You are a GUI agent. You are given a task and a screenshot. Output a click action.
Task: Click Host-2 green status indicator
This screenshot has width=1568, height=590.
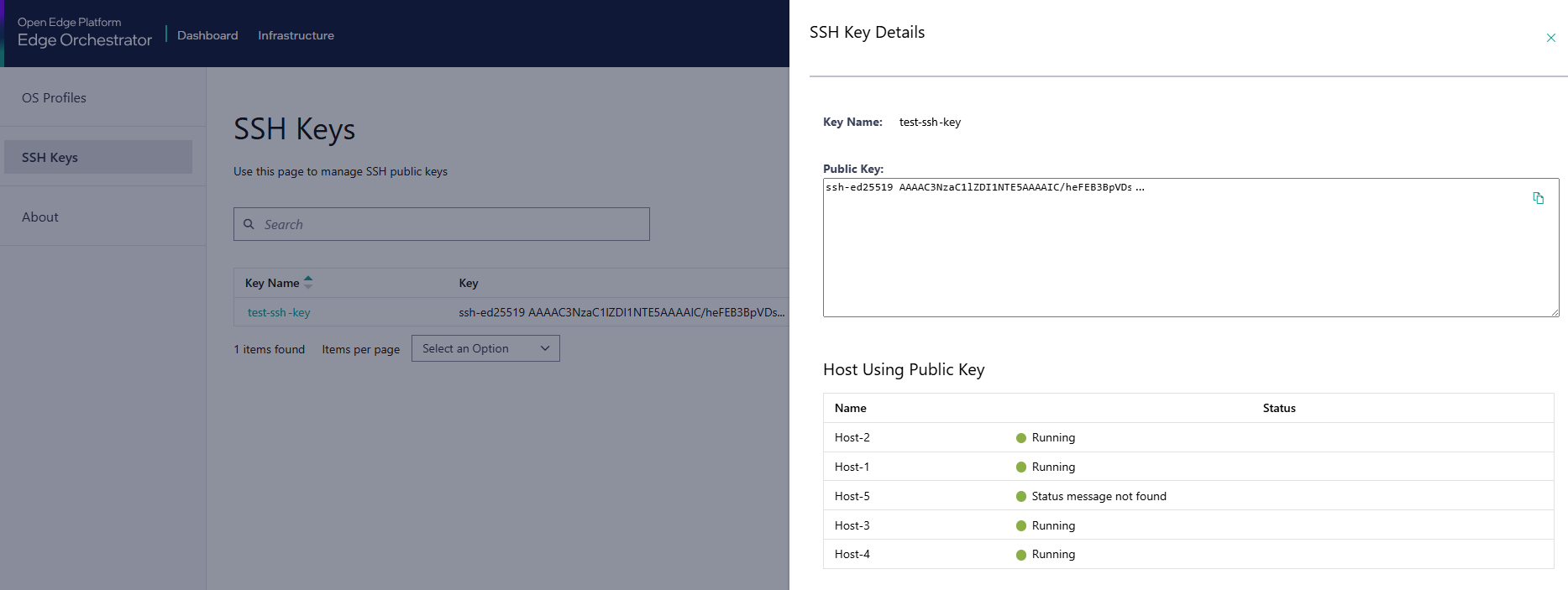pyautogui.click(x=1021, y=438)
